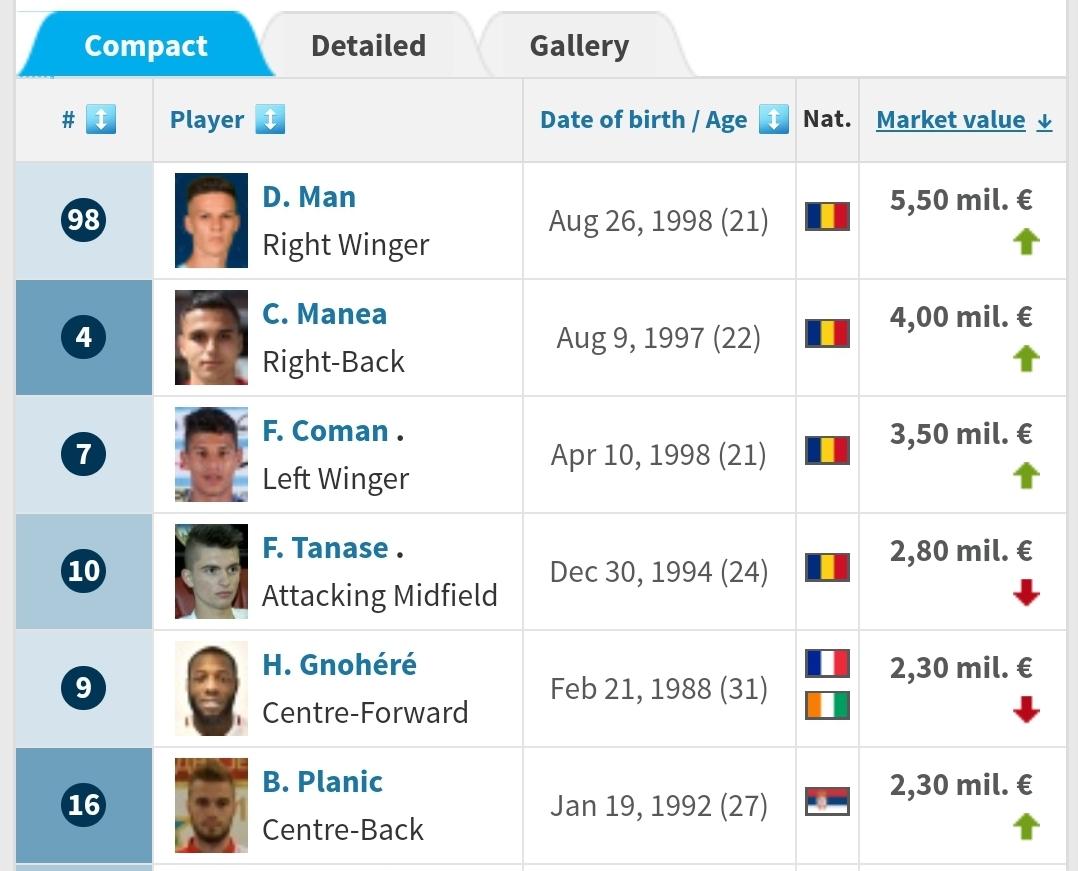Click France flag next to H. Gnohéré

827,663
